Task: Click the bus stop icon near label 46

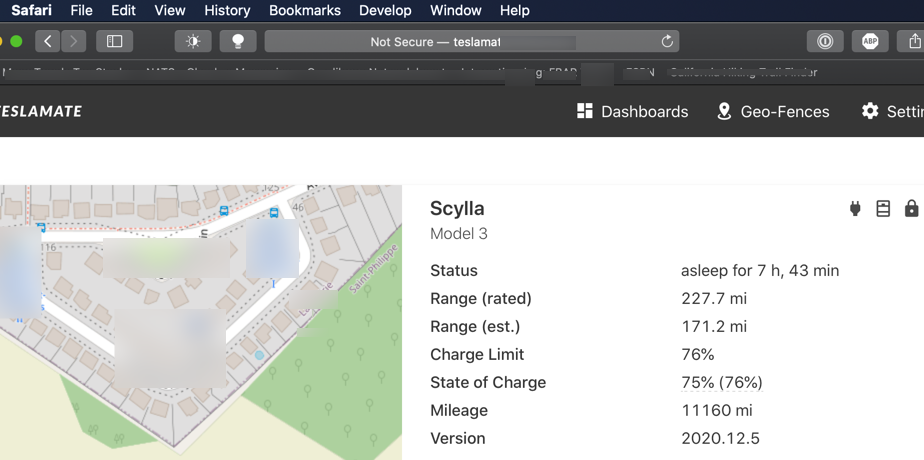Action: point(273,213)
